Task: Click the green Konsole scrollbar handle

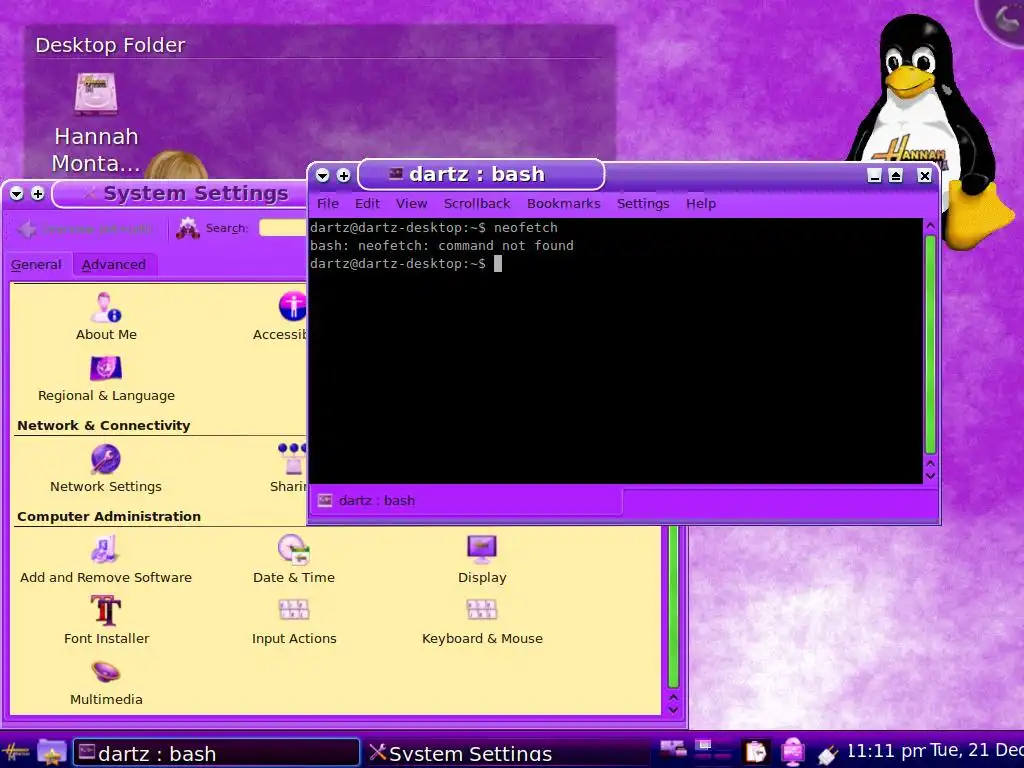Action: (x=931, y=344)
